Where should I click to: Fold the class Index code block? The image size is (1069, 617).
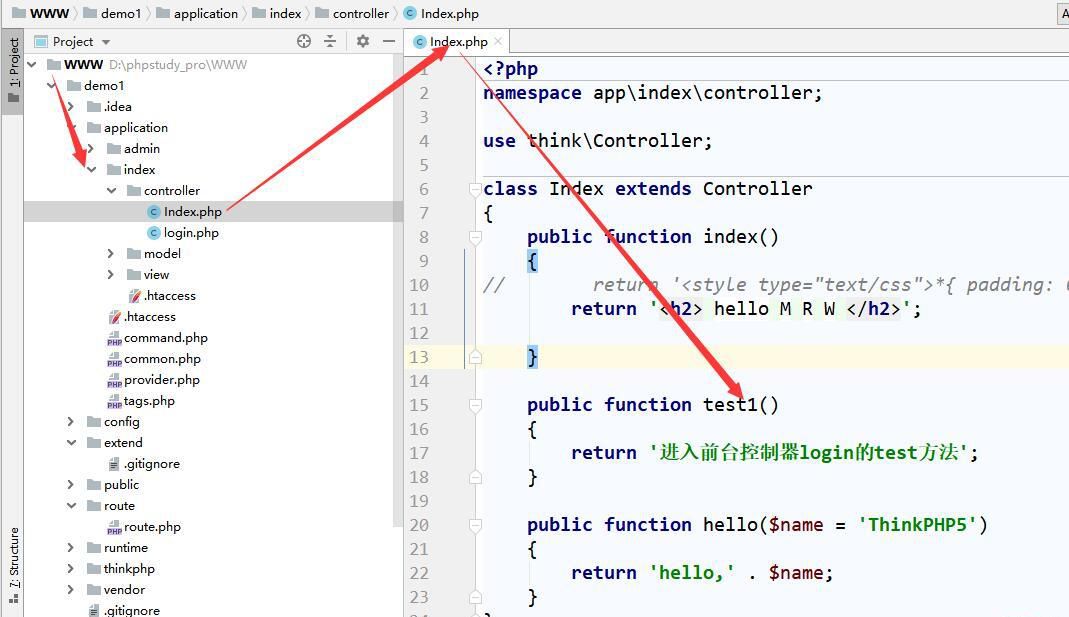[475, 190]
